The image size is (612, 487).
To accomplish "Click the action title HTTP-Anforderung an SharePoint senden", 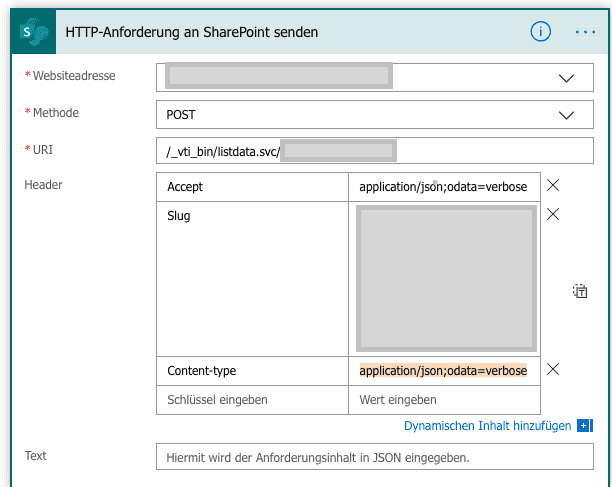I will pos(192,32).
